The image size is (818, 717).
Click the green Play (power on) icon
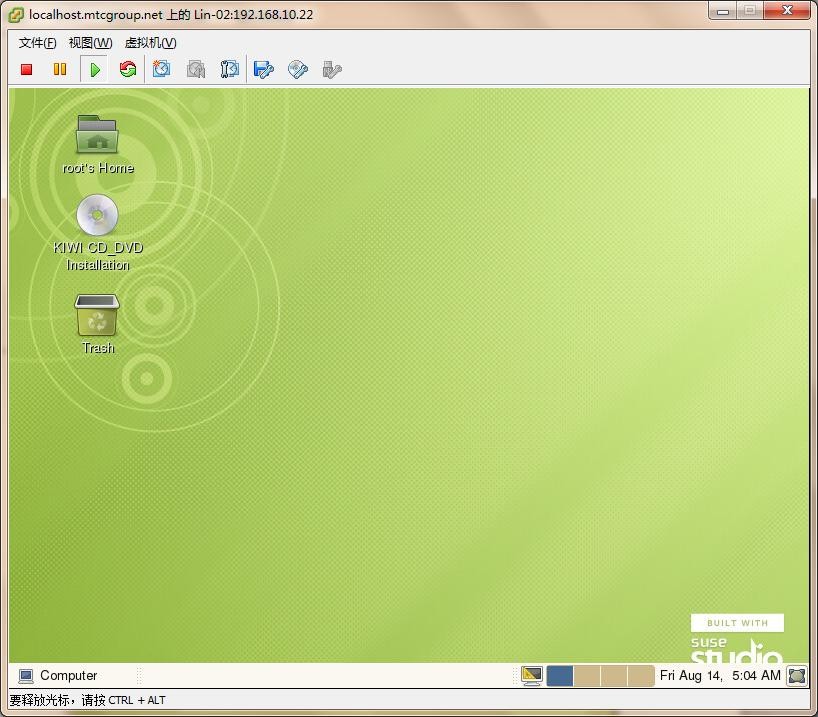(94, 69)
